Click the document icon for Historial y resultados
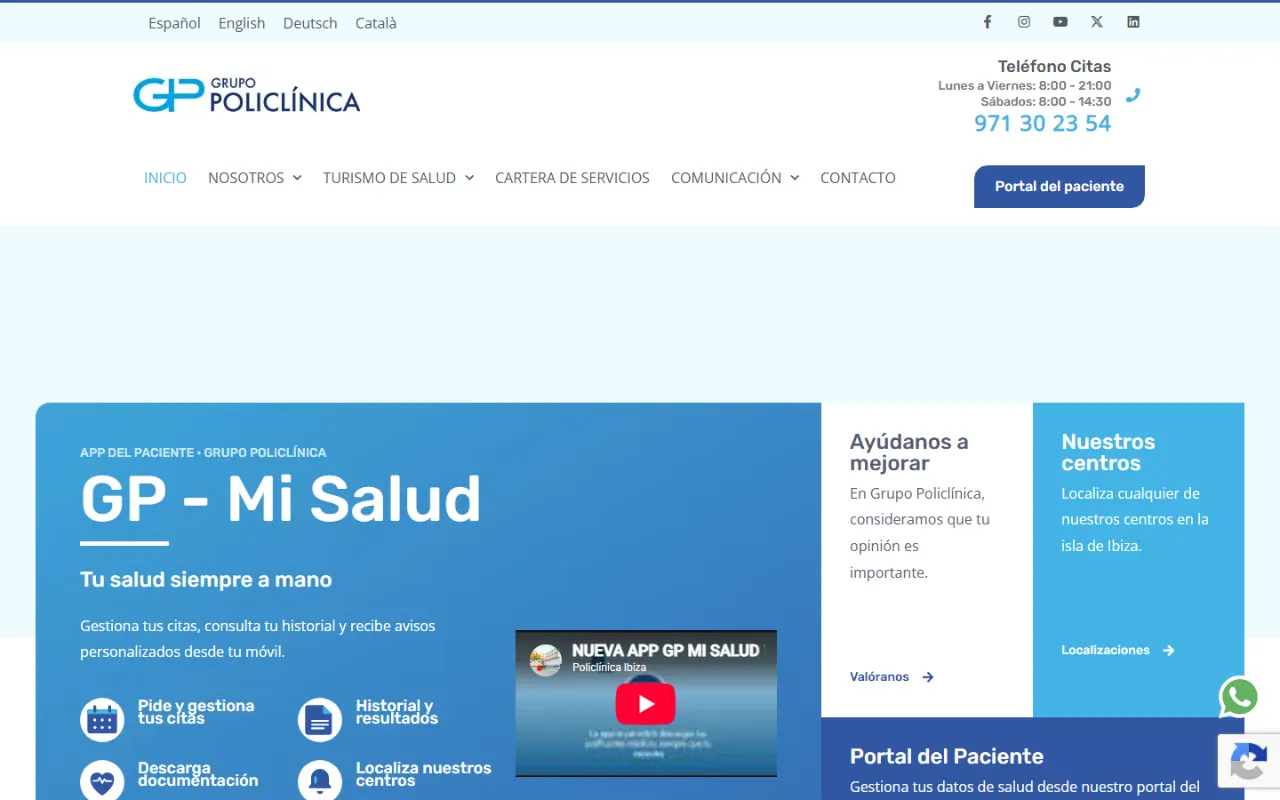1280x800 pixels. pyautogui.click(x=320, y=720)
